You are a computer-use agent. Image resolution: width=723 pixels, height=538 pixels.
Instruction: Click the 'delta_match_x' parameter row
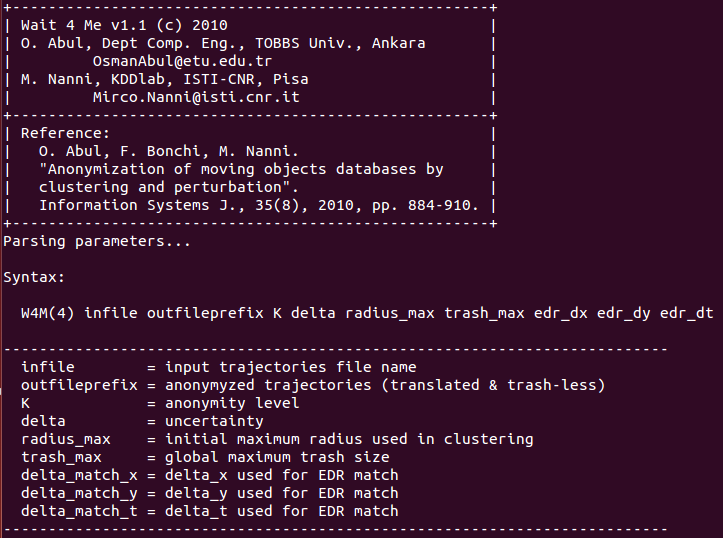coord(210,475)
